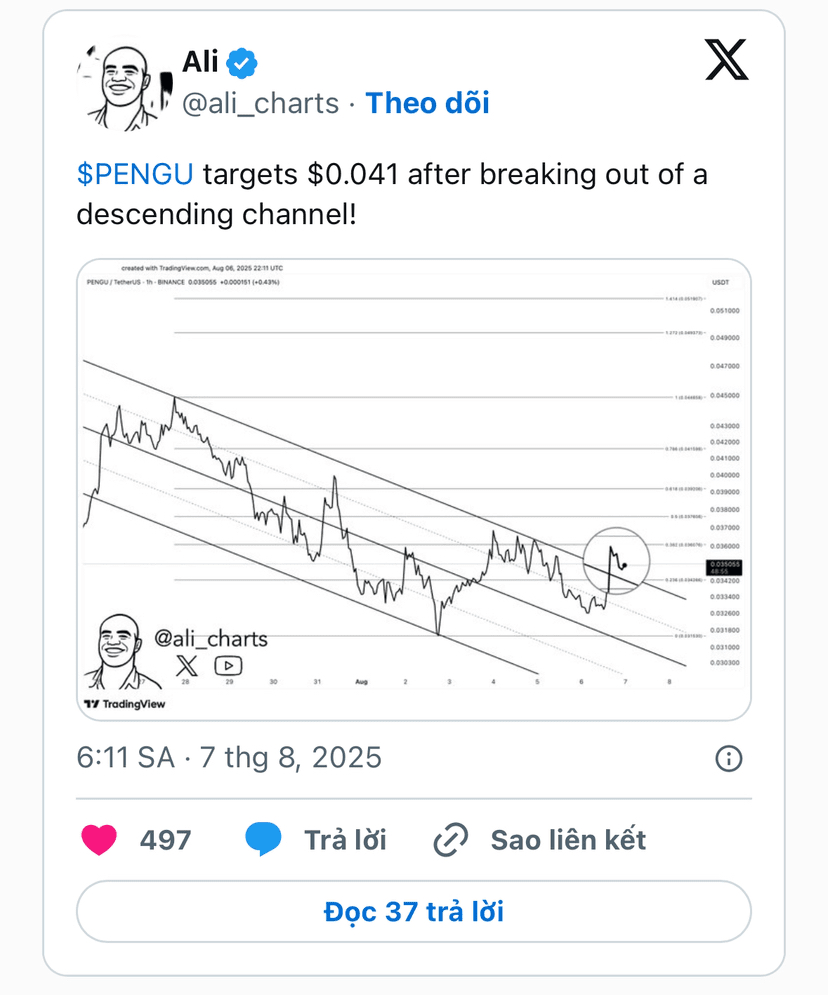Image resolution: width=828 pixels, height=995 pixels.
Task: Click the blue verified badge next to Ali
Action: (x=242, y=63)
